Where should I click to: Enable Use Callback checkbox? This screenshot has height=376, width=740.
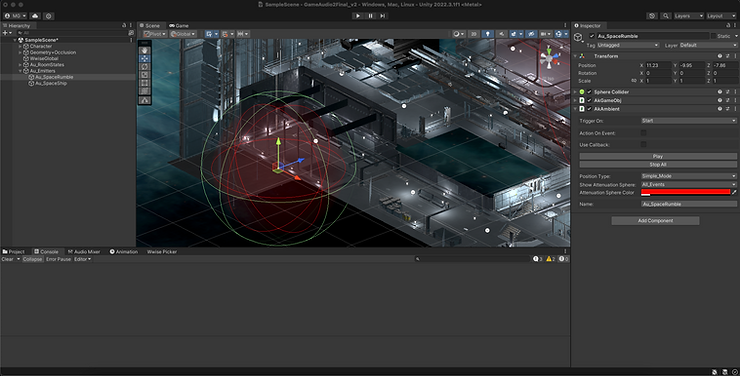click(x=644, y=144)
